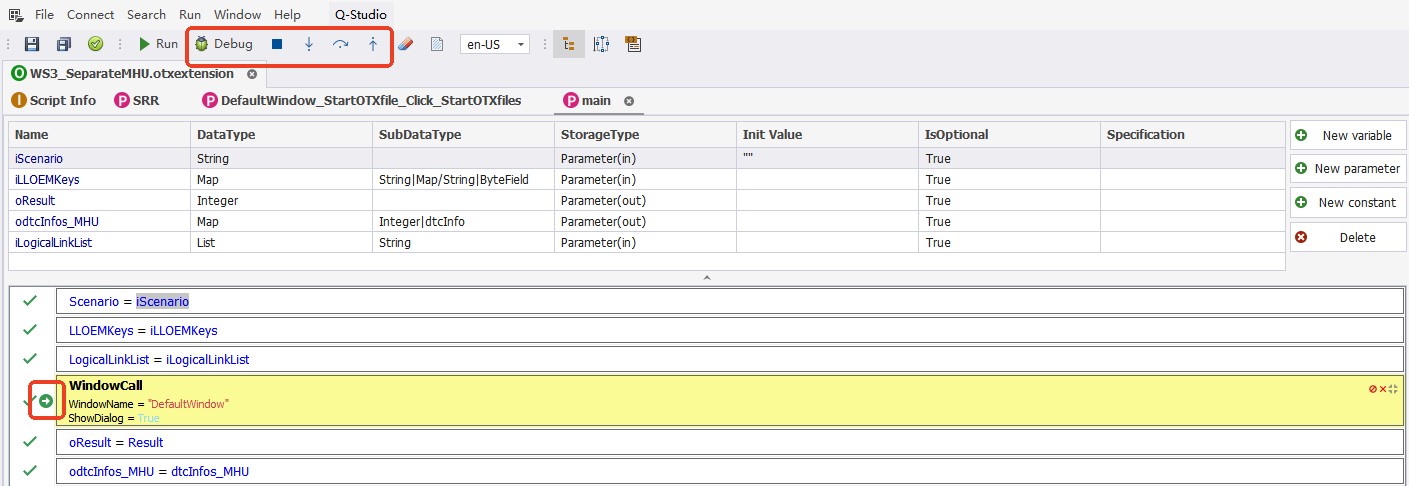Select odtcInfos_MHU = dtcInfos_MHU step

730,471
